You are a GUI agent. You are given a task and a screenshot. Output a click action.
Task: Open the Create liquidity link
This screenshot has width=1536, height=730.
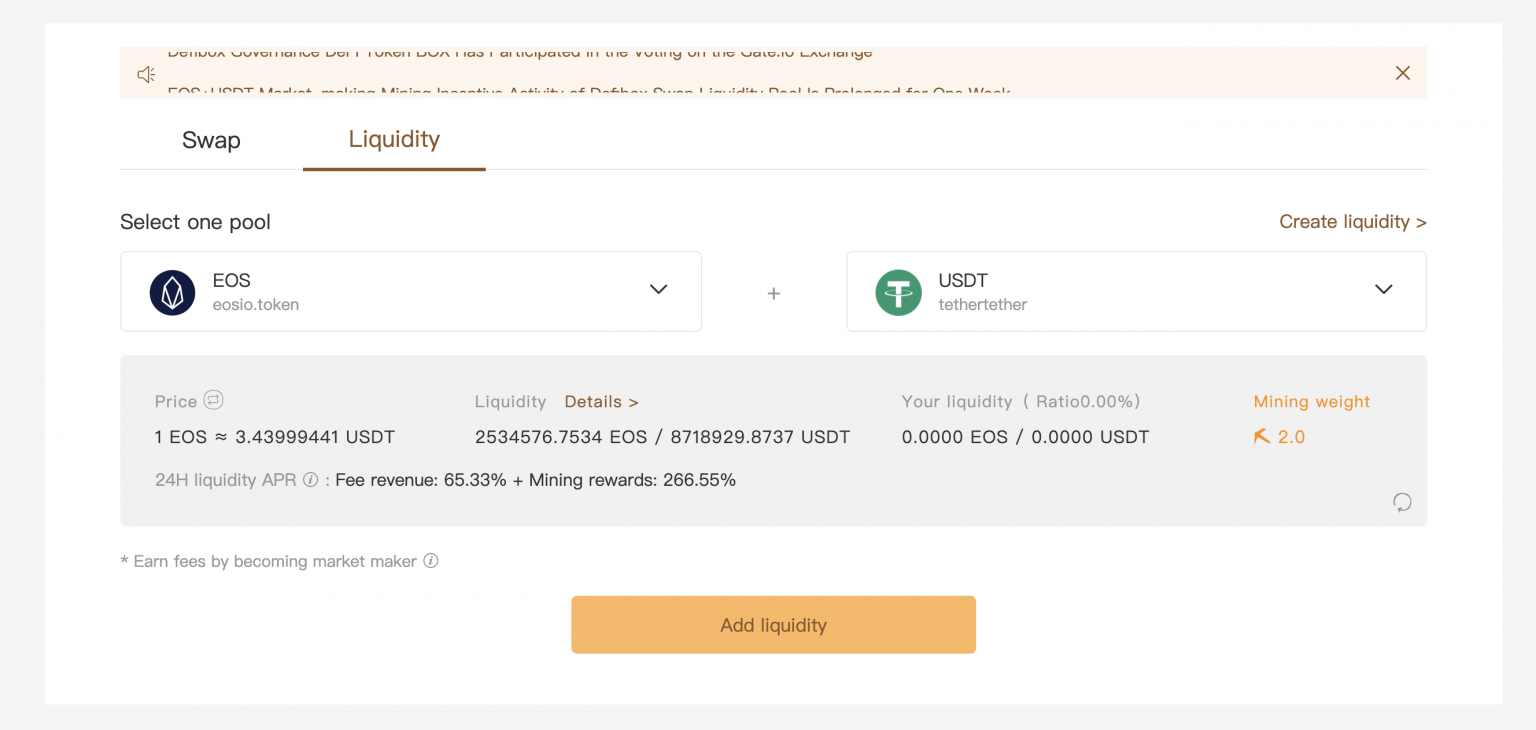tap(1352, 222)
